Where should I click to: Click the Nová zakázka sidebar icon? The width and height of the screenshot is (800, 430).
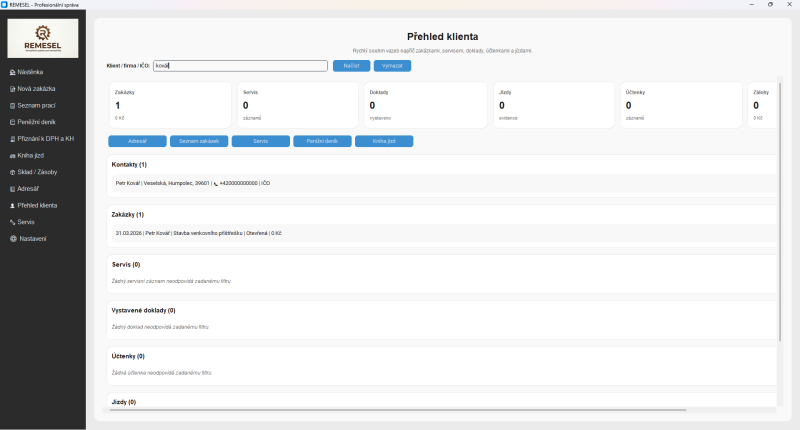(x=12, y=89)
